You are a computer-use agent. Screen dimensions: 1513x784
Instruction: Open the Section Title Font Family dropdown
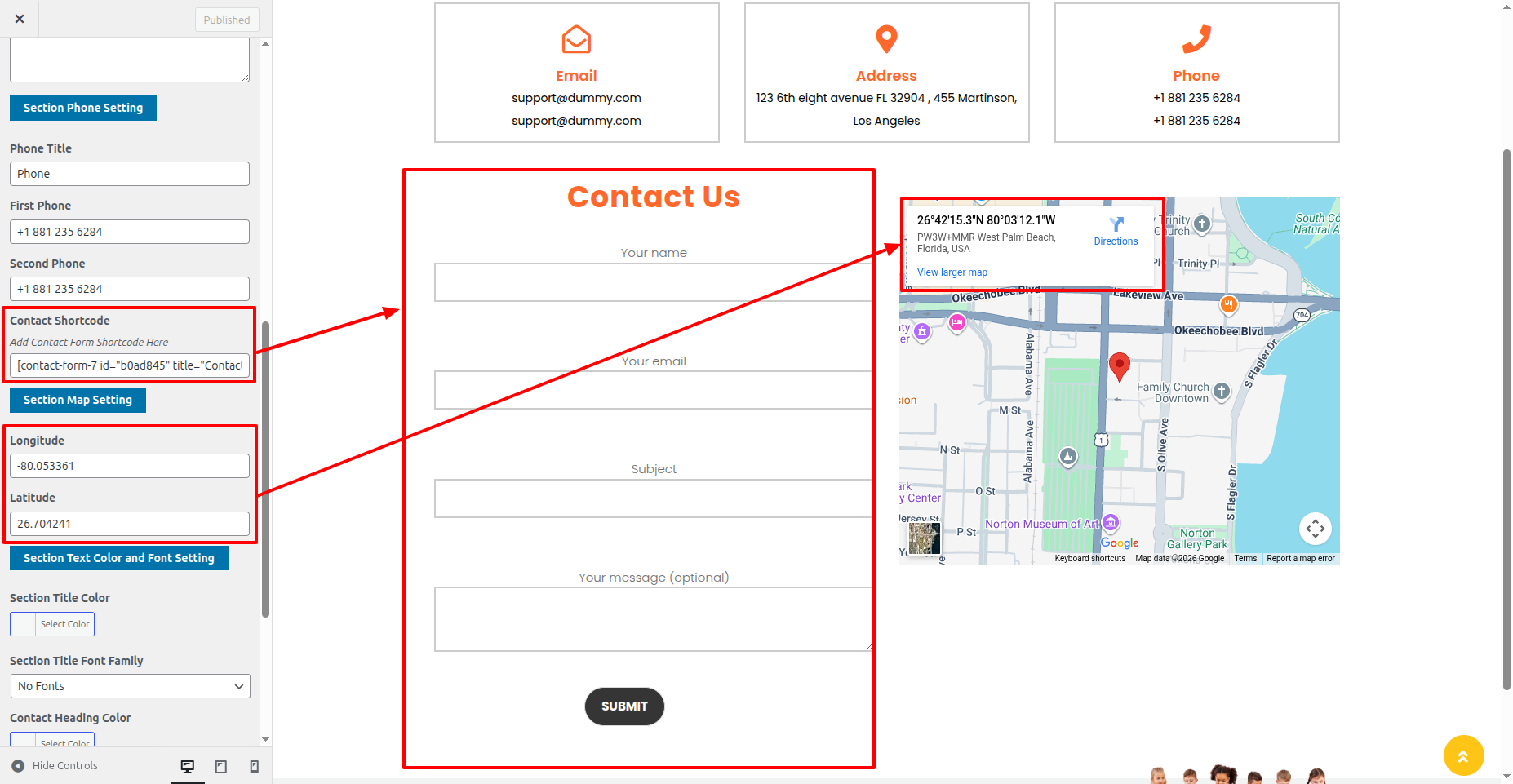130,686
